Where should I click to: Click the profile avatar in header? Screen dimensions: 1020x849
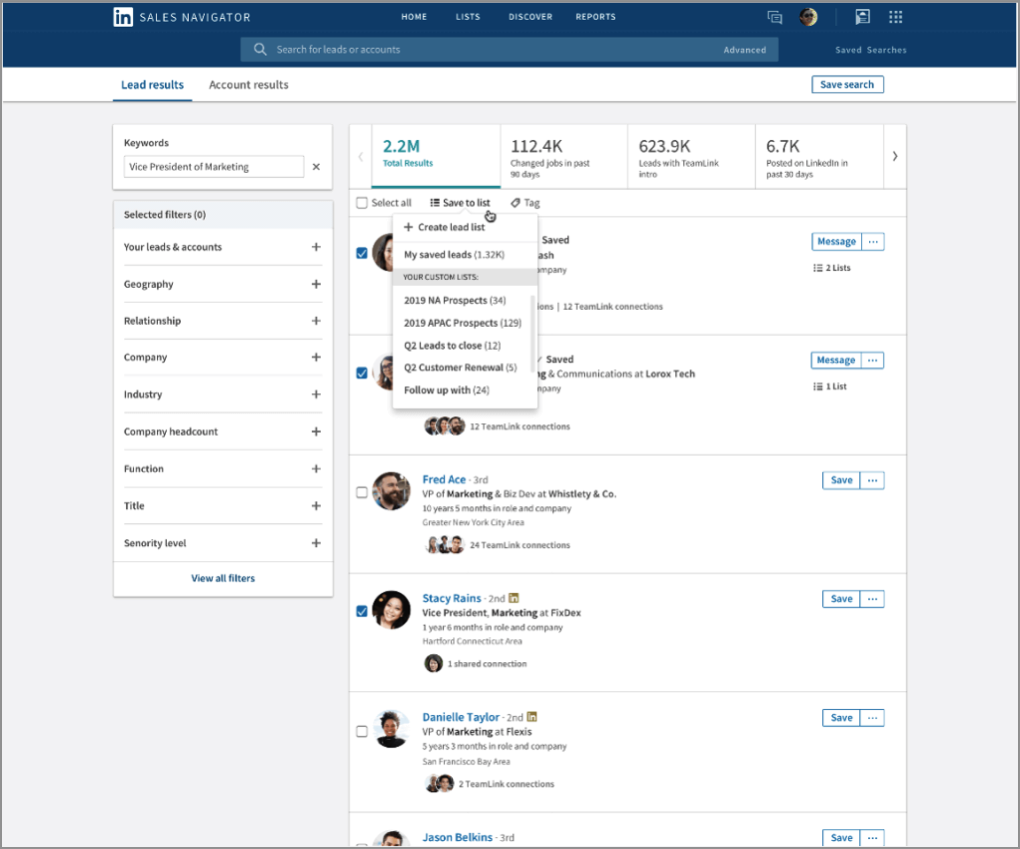pyautogui.click(x=808, y=17)
